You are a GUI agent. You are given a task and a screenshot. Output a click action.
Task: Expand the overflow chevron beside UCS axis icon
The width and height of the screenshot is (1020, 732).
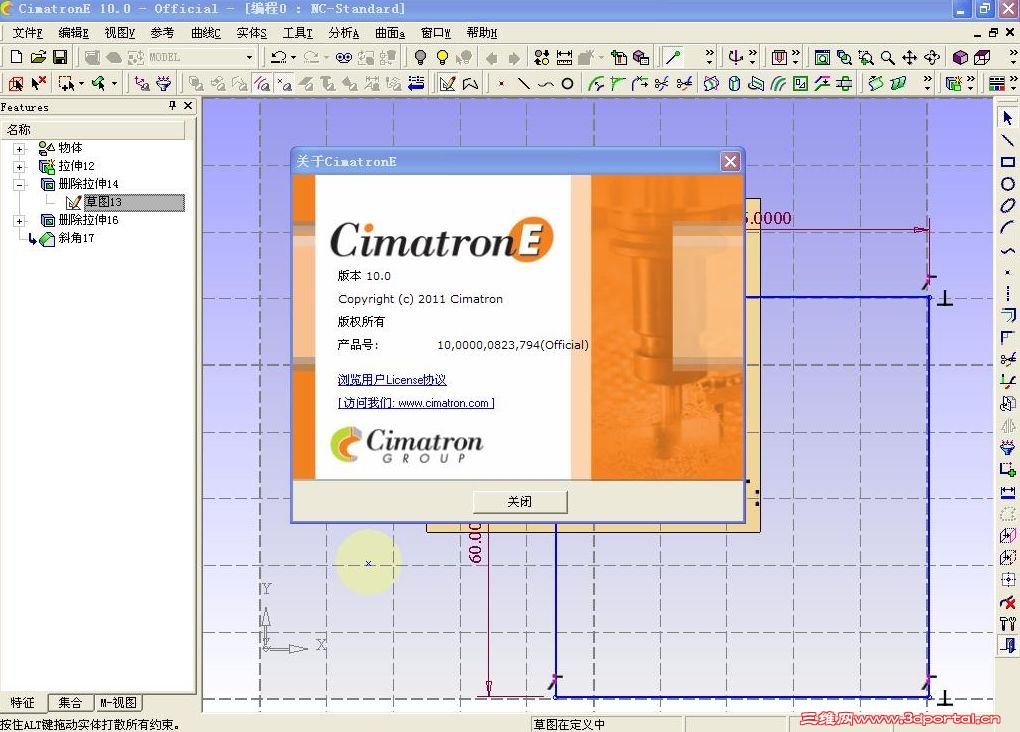(753, 57)
